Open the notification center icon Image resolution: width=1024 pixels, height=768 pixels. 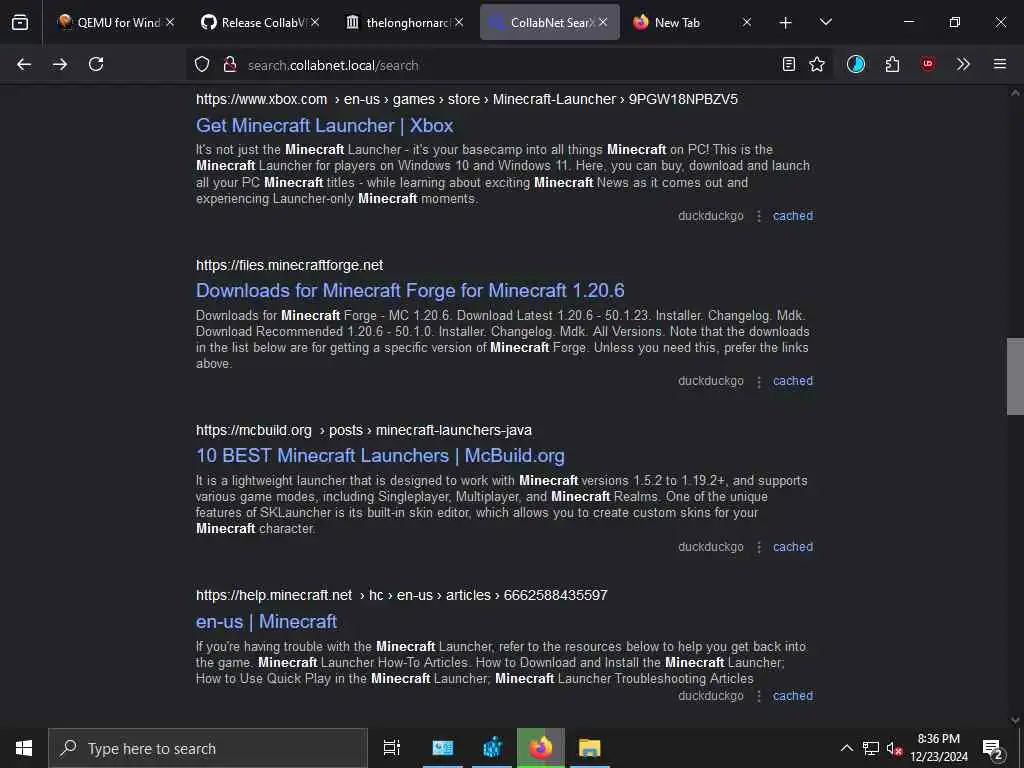992,748
